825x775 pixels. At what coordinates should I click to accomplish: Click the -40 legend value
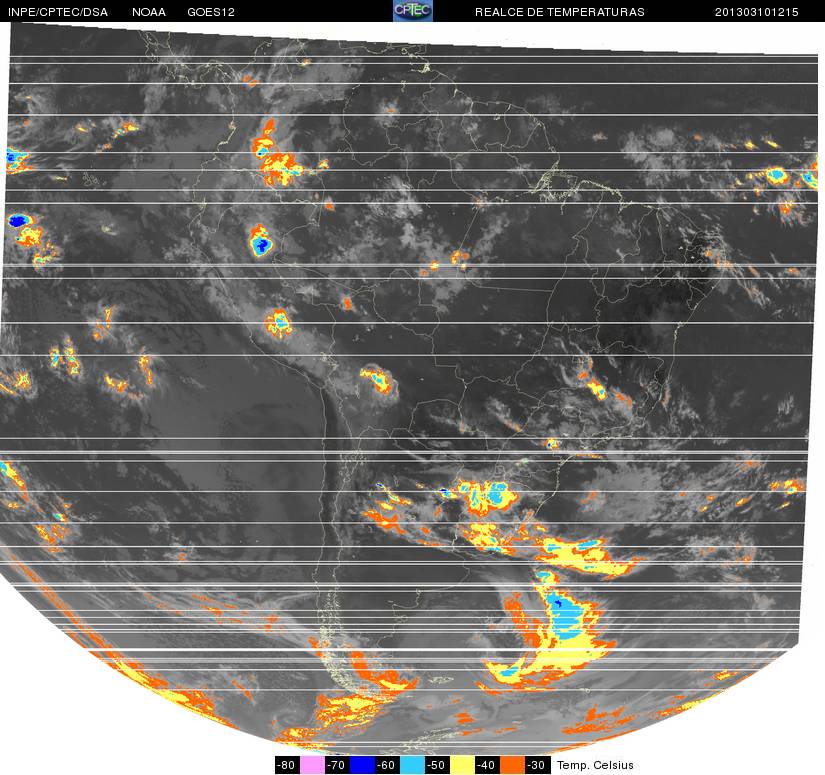click(x=487, y=765)
